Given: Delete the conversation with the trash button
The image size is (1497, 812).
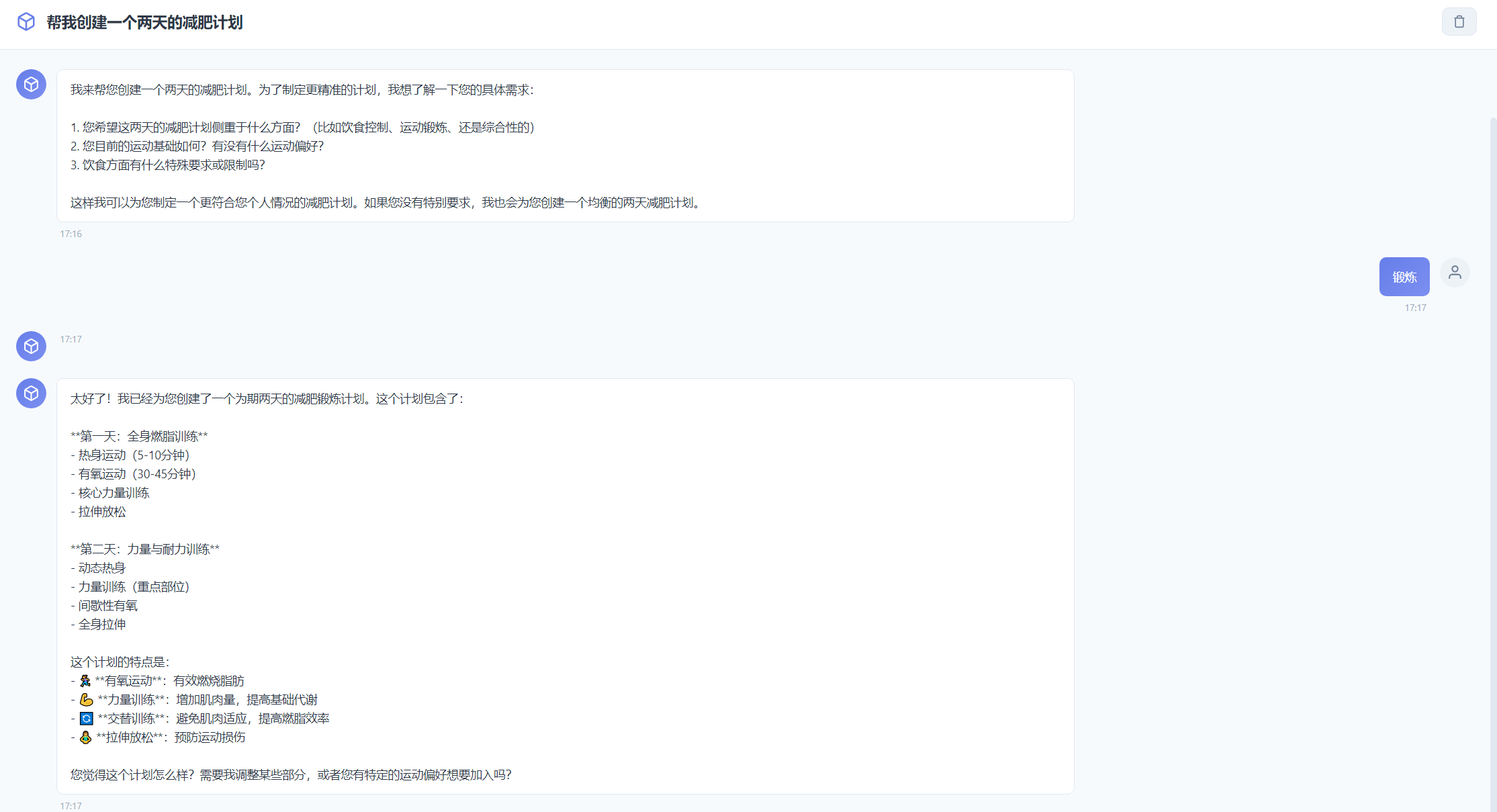Looking at the screenshot, I should [x=1459, y=22].
